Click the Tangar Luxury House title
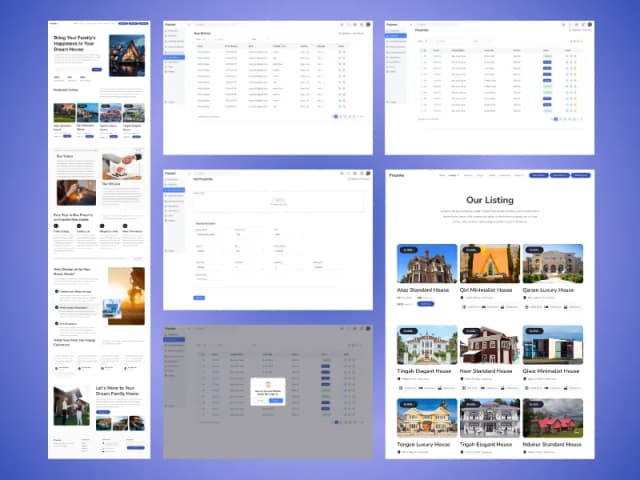This screenshot has height=480, width=640. [x=424, y=444]
